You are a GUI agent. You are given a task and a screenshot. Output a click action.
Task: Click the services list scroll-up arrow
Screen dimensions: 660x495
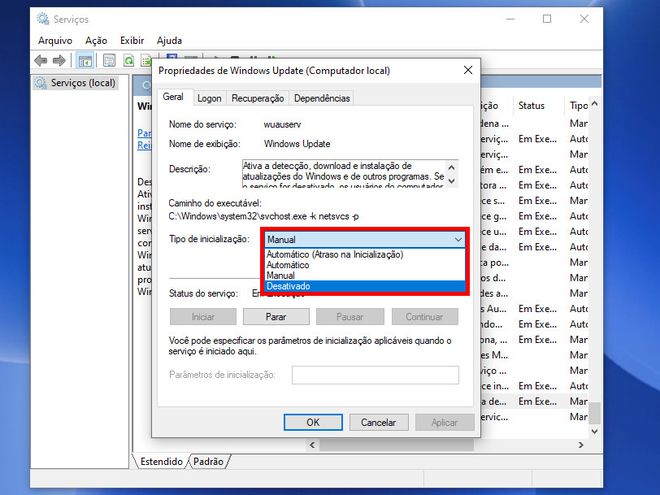coord(594,103)
